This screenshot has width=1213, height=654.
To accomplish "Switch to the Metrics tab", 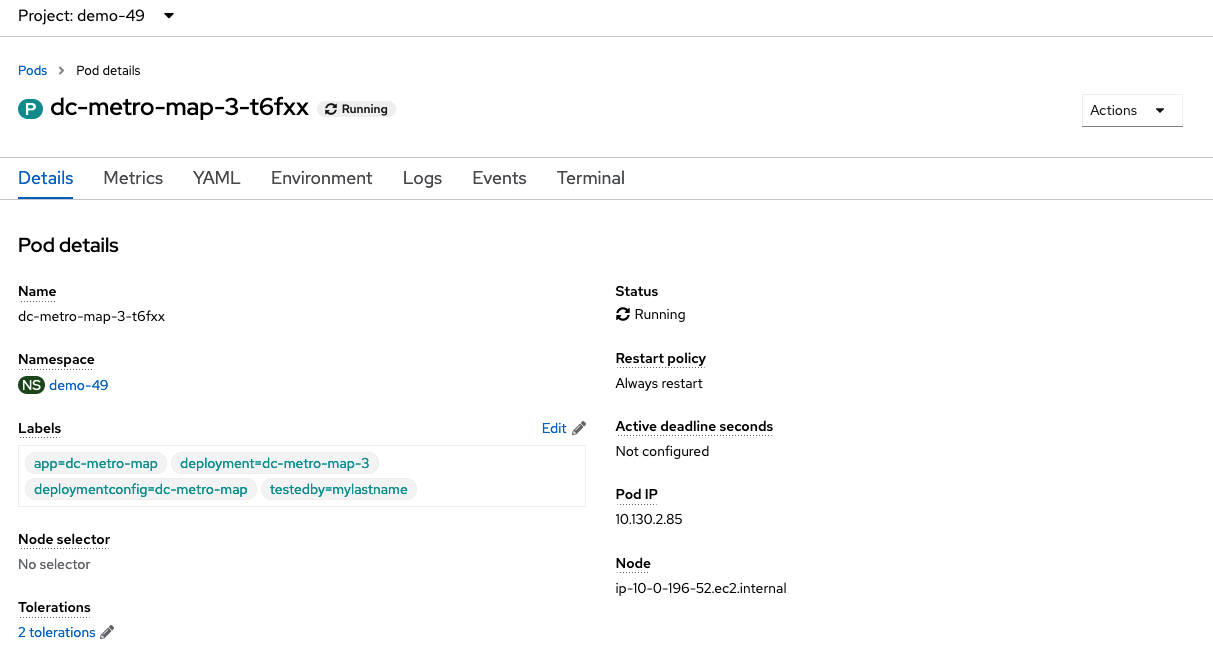I will pos(133,178).
